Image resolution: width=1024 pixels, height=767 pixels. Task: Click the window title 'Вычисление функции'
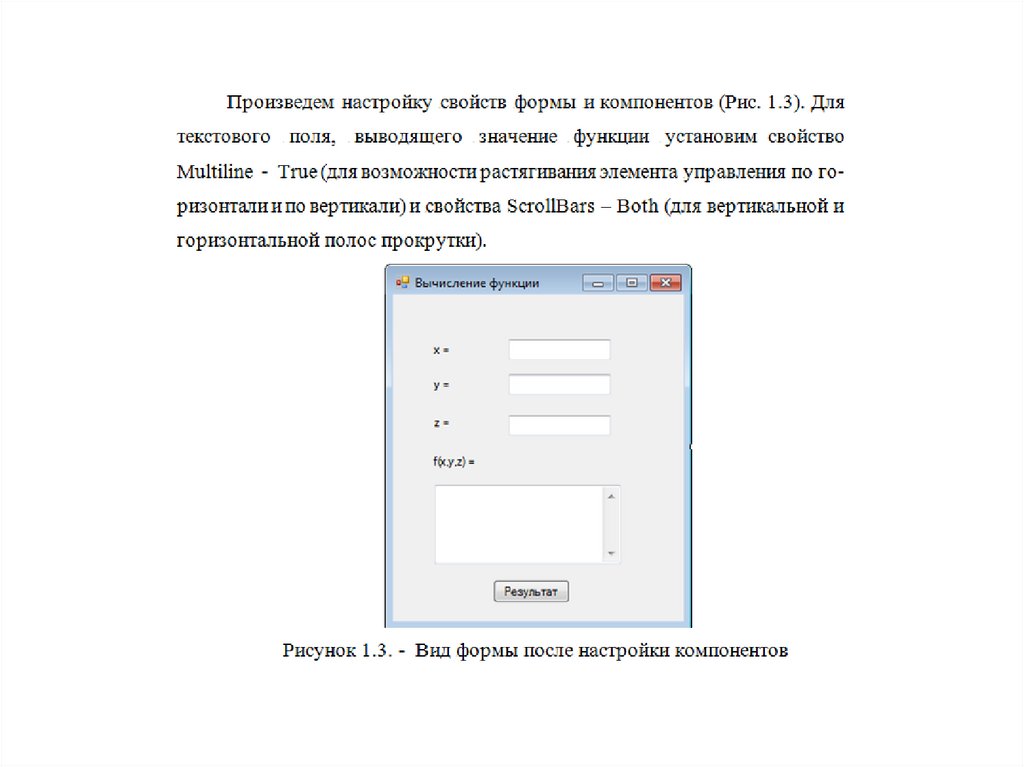(477, 283)
